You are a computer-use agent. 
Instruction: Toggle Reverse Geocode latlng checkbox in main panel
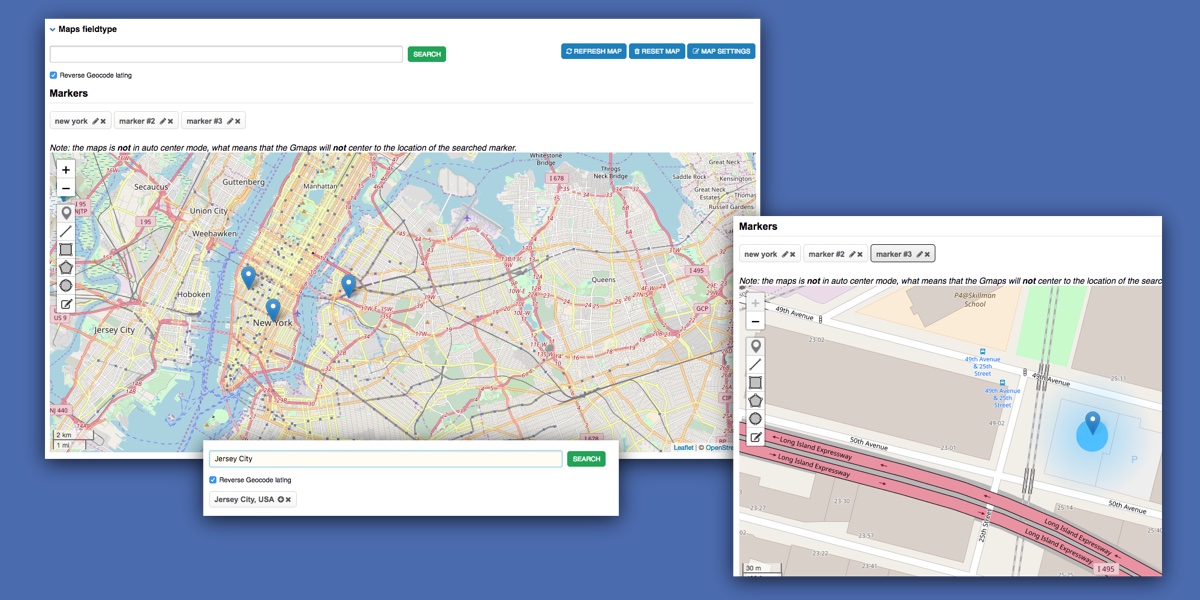click(x=53, y=75)
